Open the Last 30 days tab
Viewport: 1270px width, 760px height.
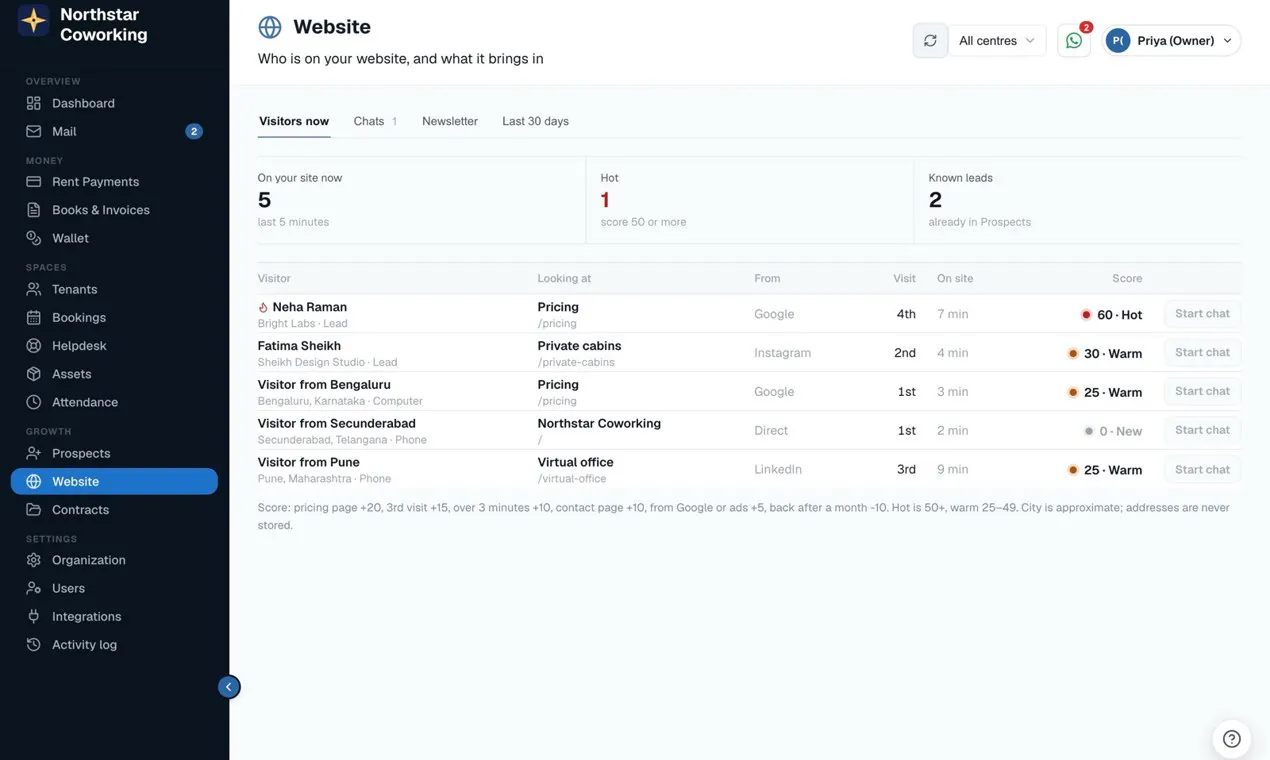coord(535,121)
